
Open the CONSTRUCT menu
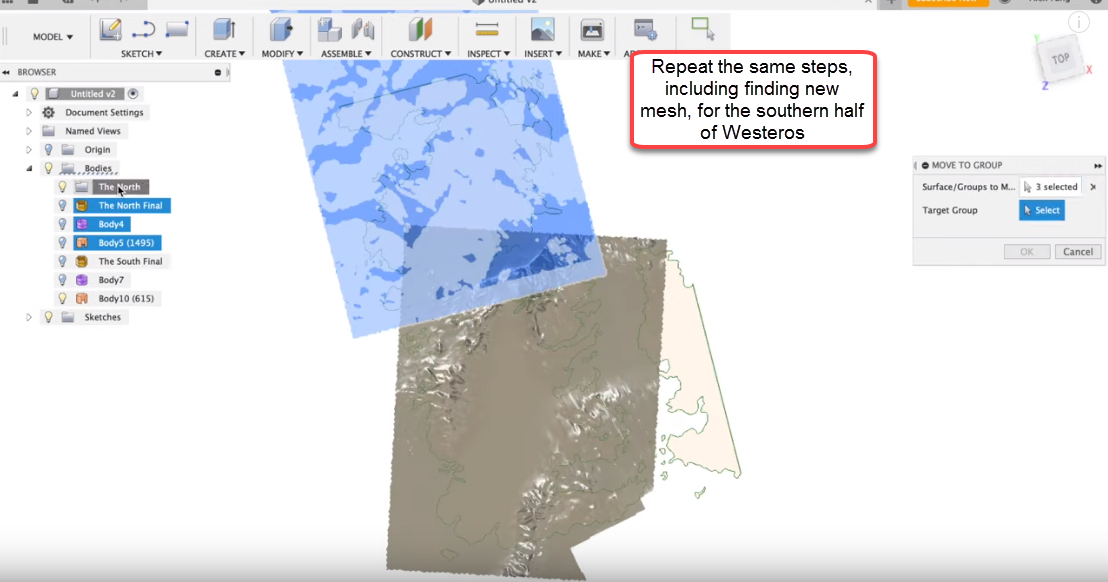420,54
